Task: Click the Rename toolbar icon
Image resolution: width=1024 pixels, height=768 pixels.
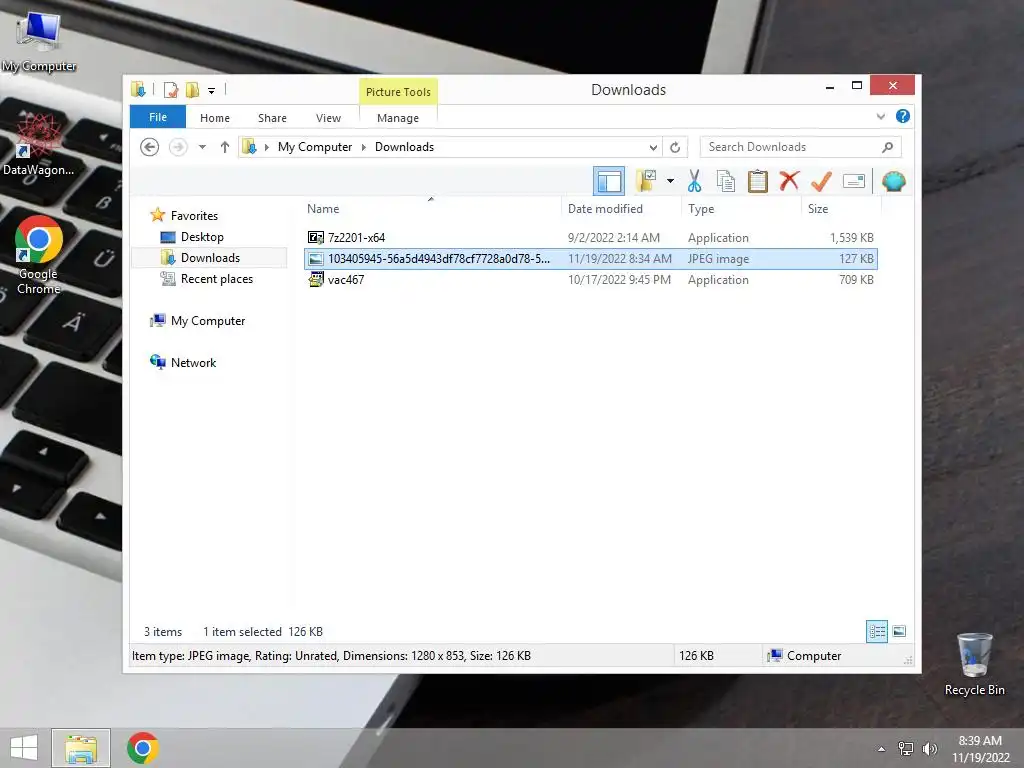Action: 854,181
